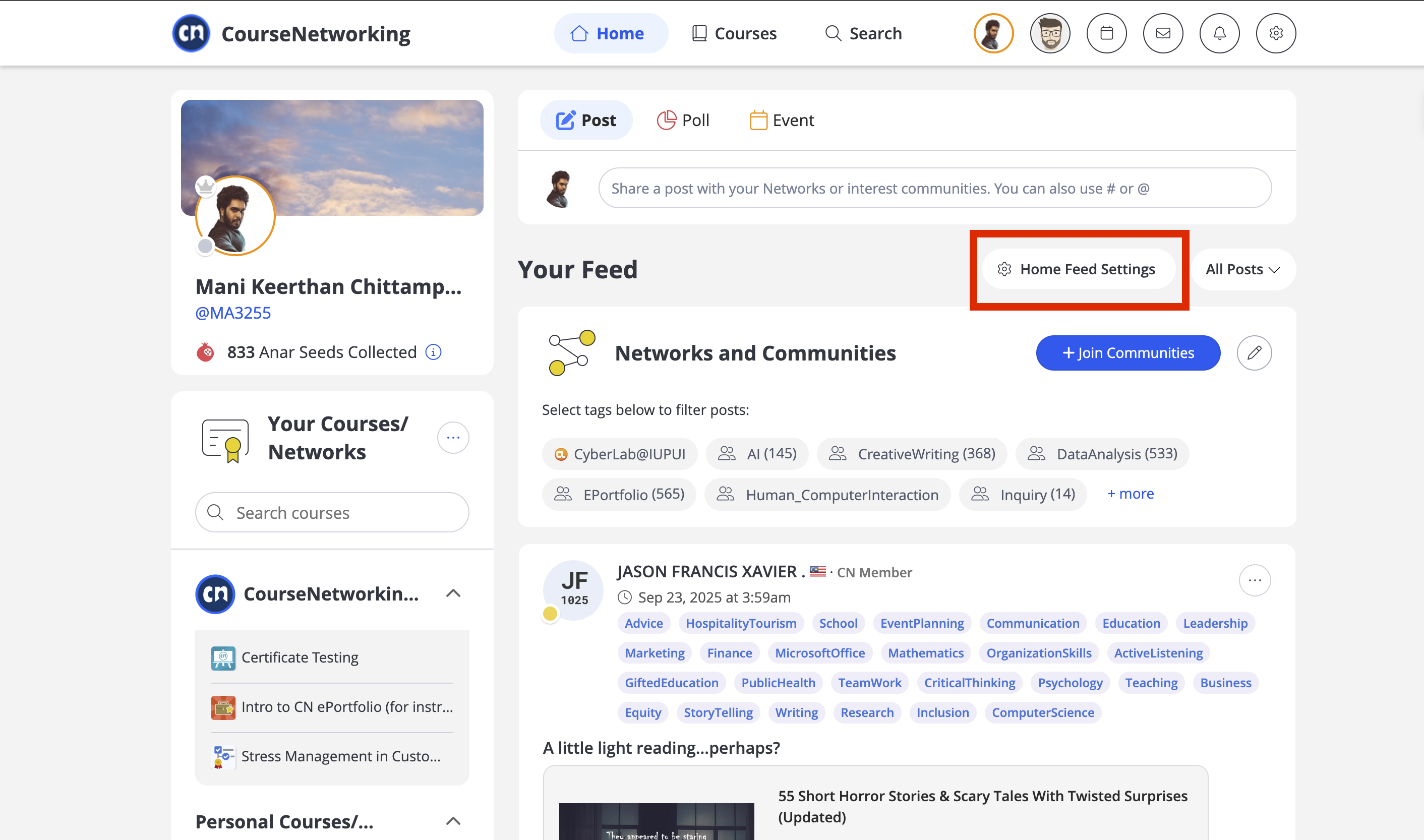Click the Search courses field
The height and width of the screenshot is (840, 1424).
(332, 513)
